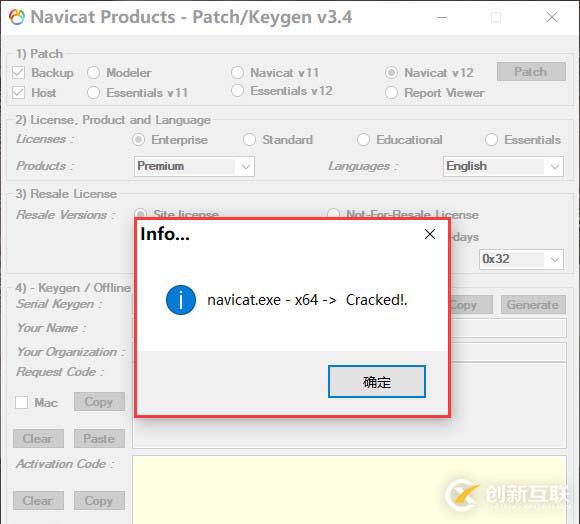Click the Your Organization input field
The image size is (580, 524).
[508, 352]
